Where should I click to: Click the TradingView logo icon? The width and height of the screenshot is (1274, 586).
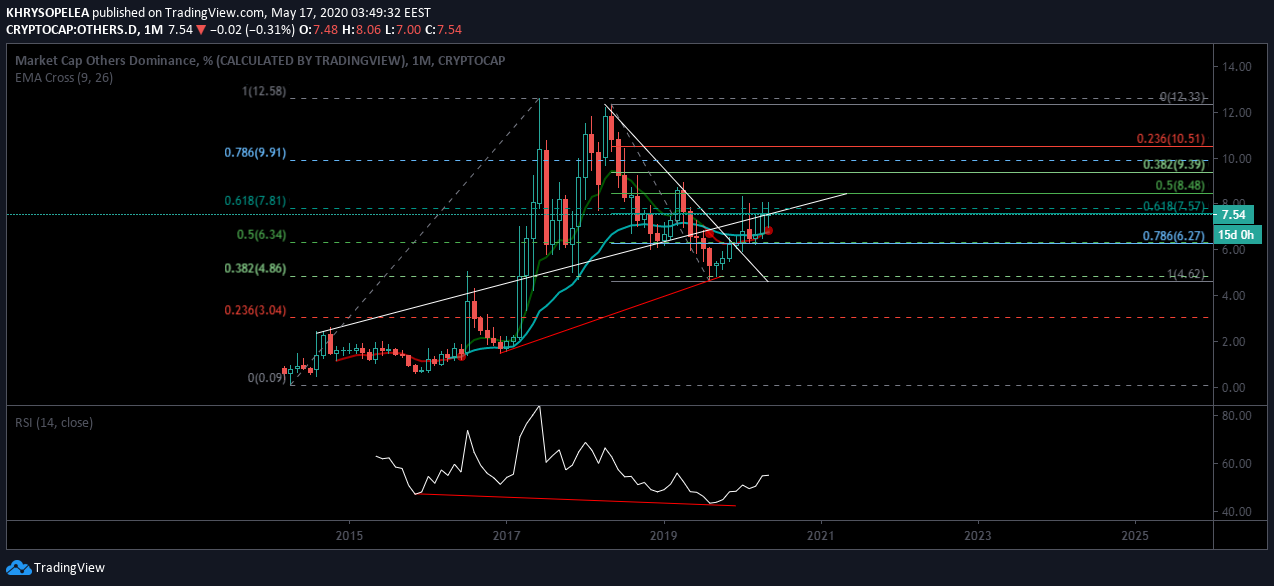pos(18,568)
